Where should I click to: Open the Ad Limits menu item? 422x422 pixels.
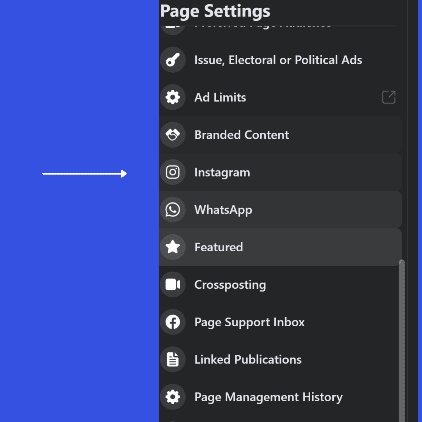click(x=280, y=97)
